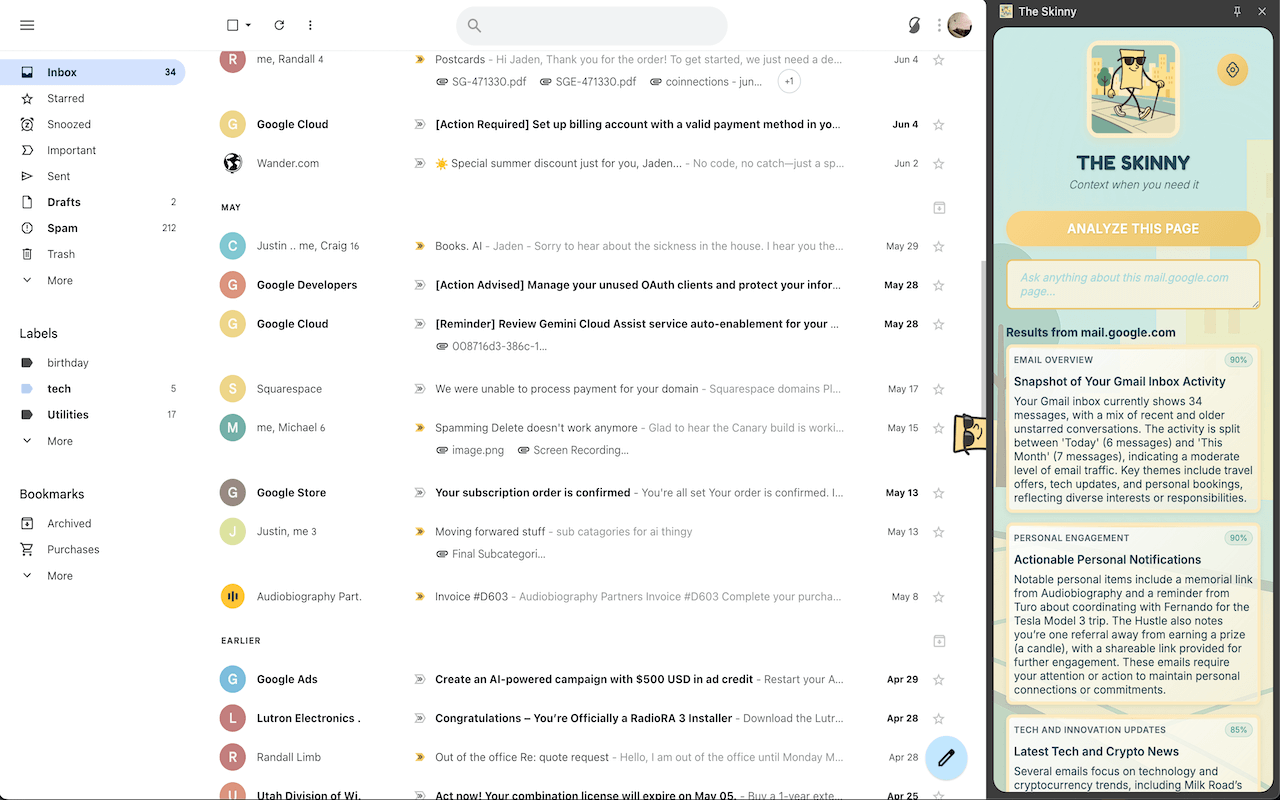1280x800 pixels.
Task: Open Final Subcategori... attachment chip
Action: (x=491, y=554)
